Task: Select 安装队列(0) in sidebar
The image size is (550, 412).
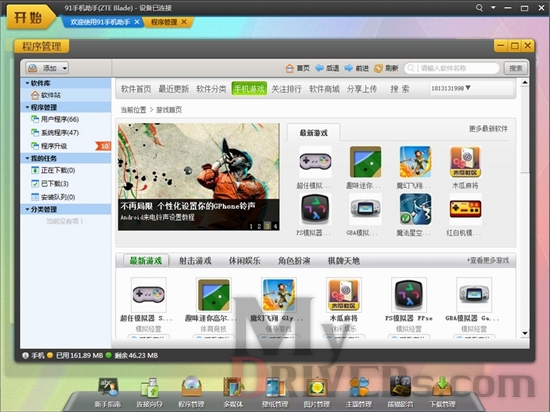Action: coord(66,197)
